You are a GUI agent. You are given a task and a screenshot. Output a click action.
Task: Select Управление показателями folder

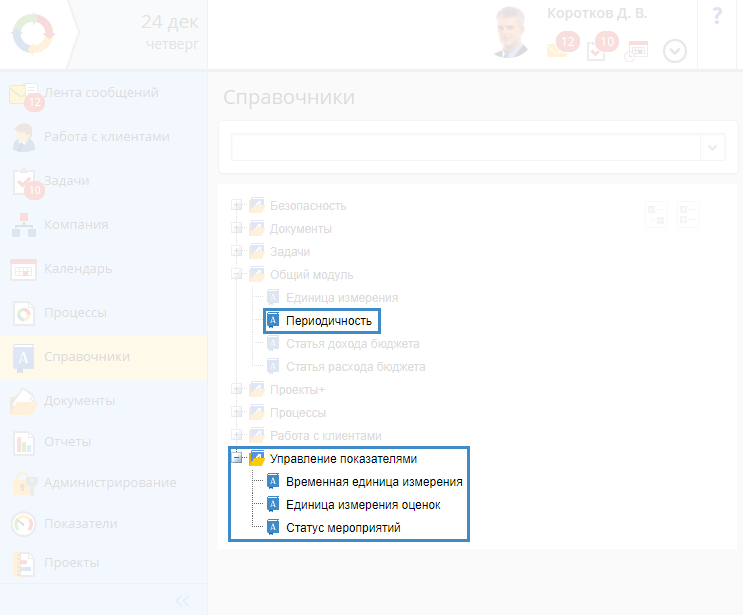click(343, 459)
